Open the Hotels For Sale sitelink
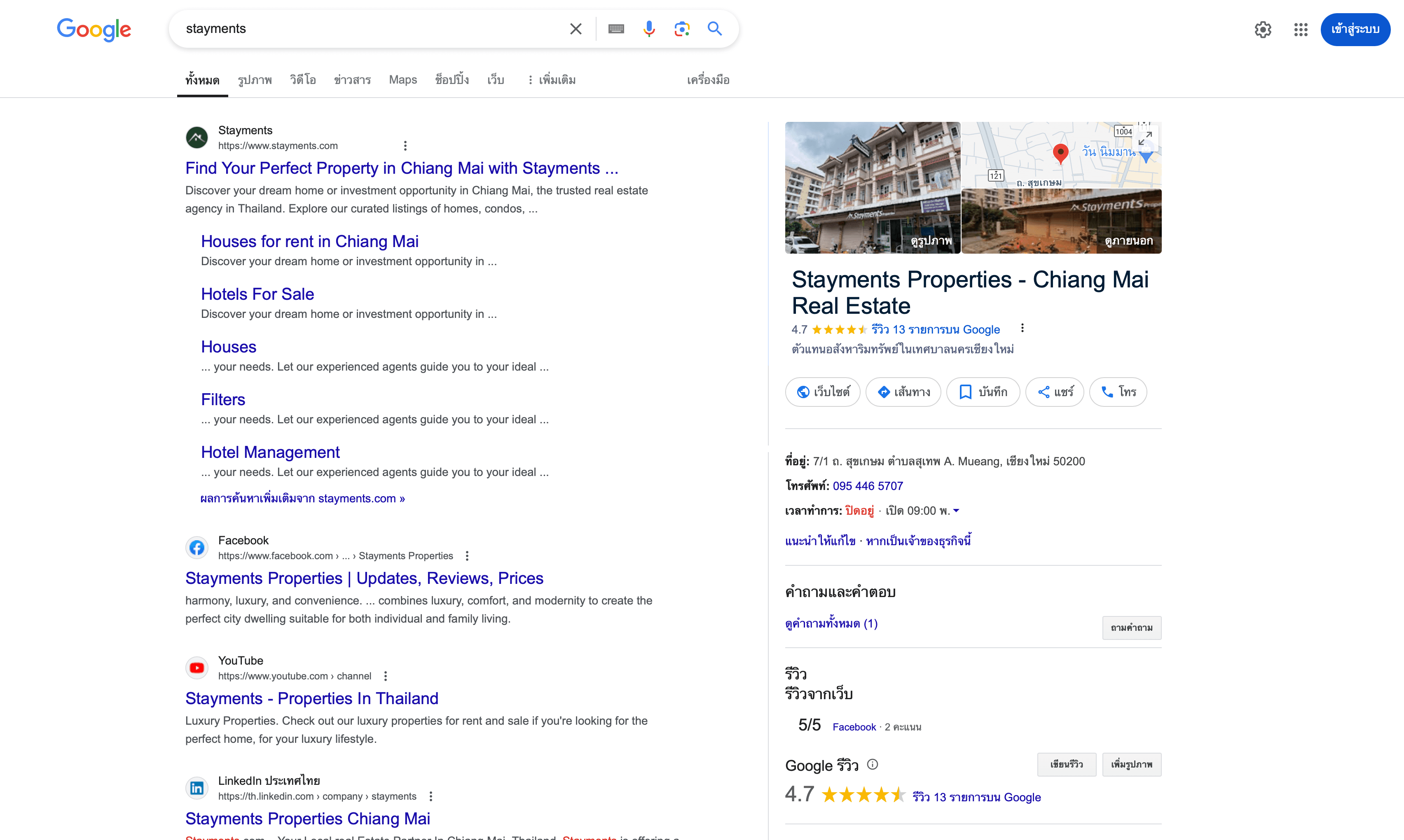1404x840 pixels. [x=257, y=294]
